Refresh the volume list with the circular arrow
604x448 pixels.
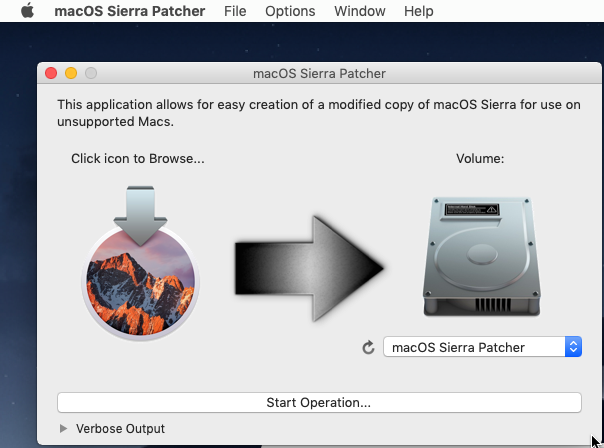tap(368, 347)
